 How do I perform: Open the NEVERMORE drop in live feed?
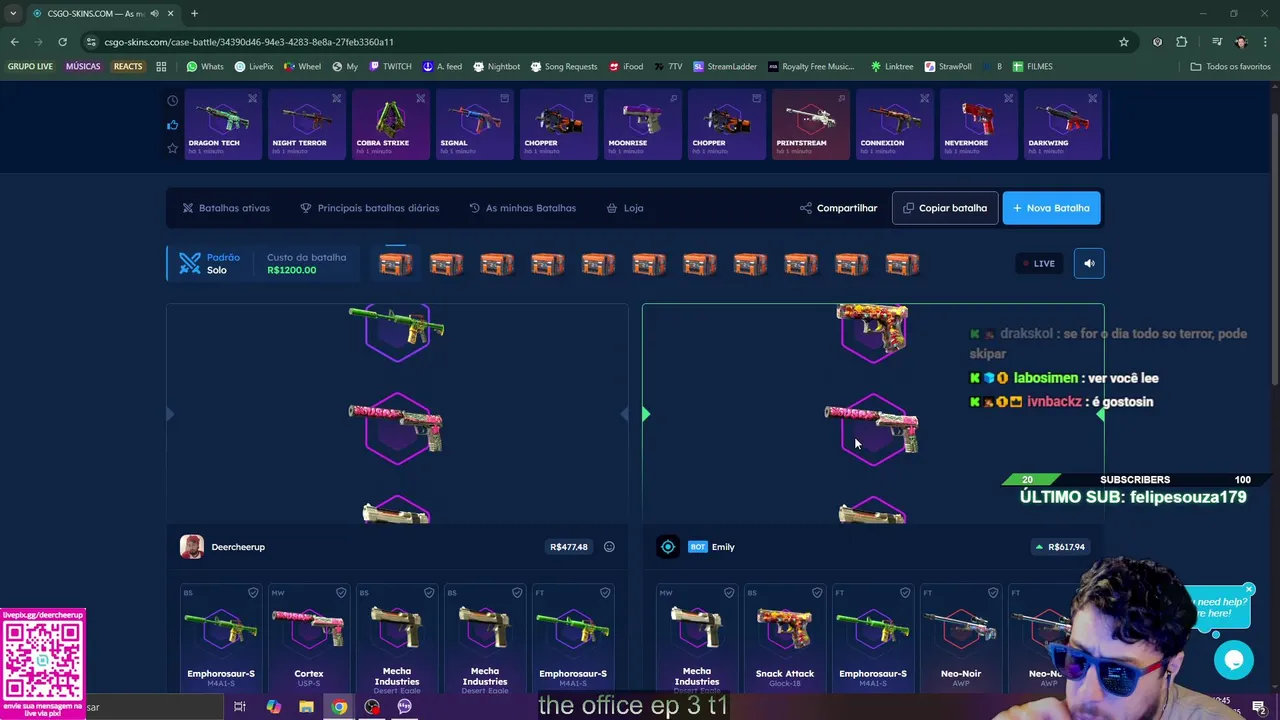point(979,125)
